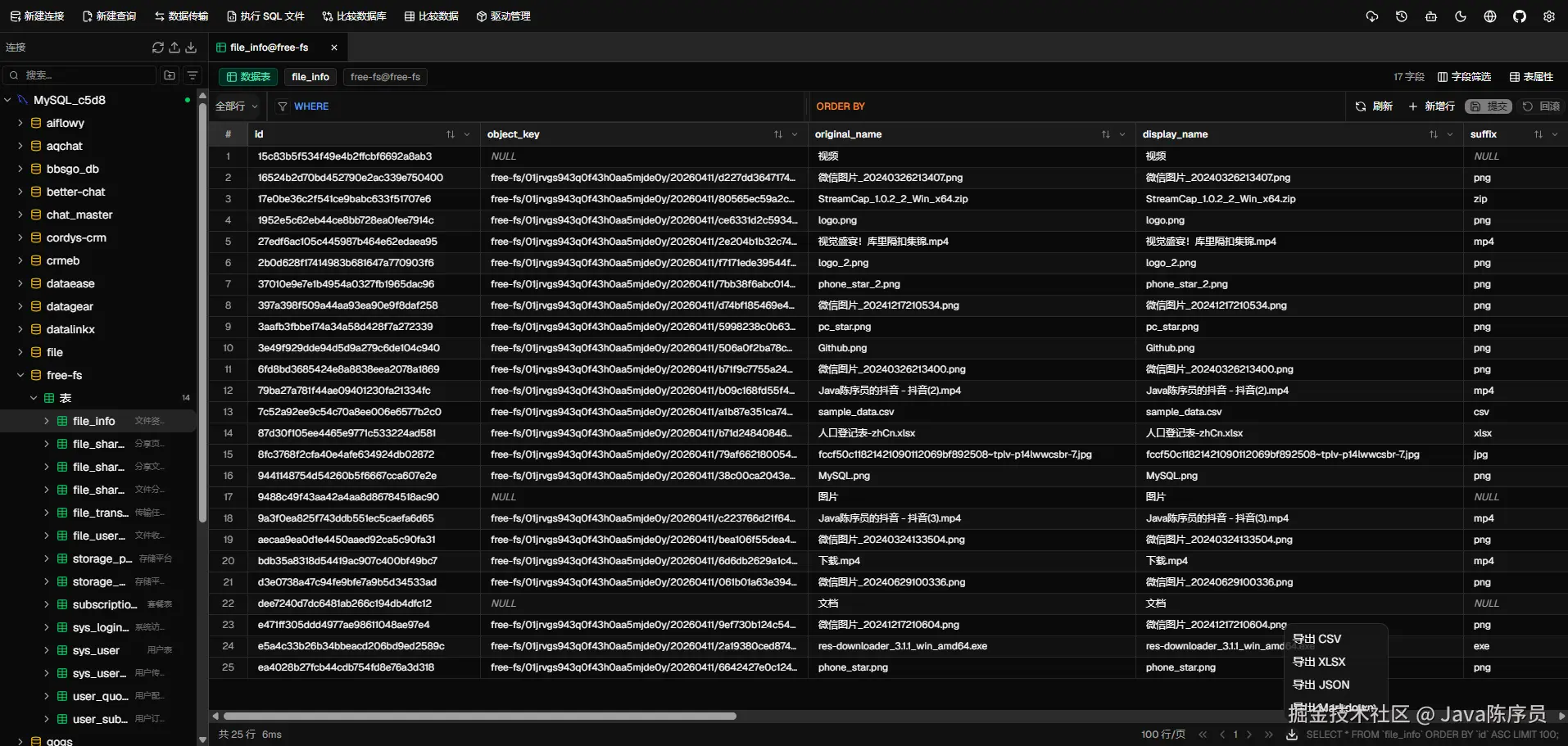The width and height of the screenshot is (1568, 746).
Task: Open 字段筛选 field filter
Action: (1464, 77)
